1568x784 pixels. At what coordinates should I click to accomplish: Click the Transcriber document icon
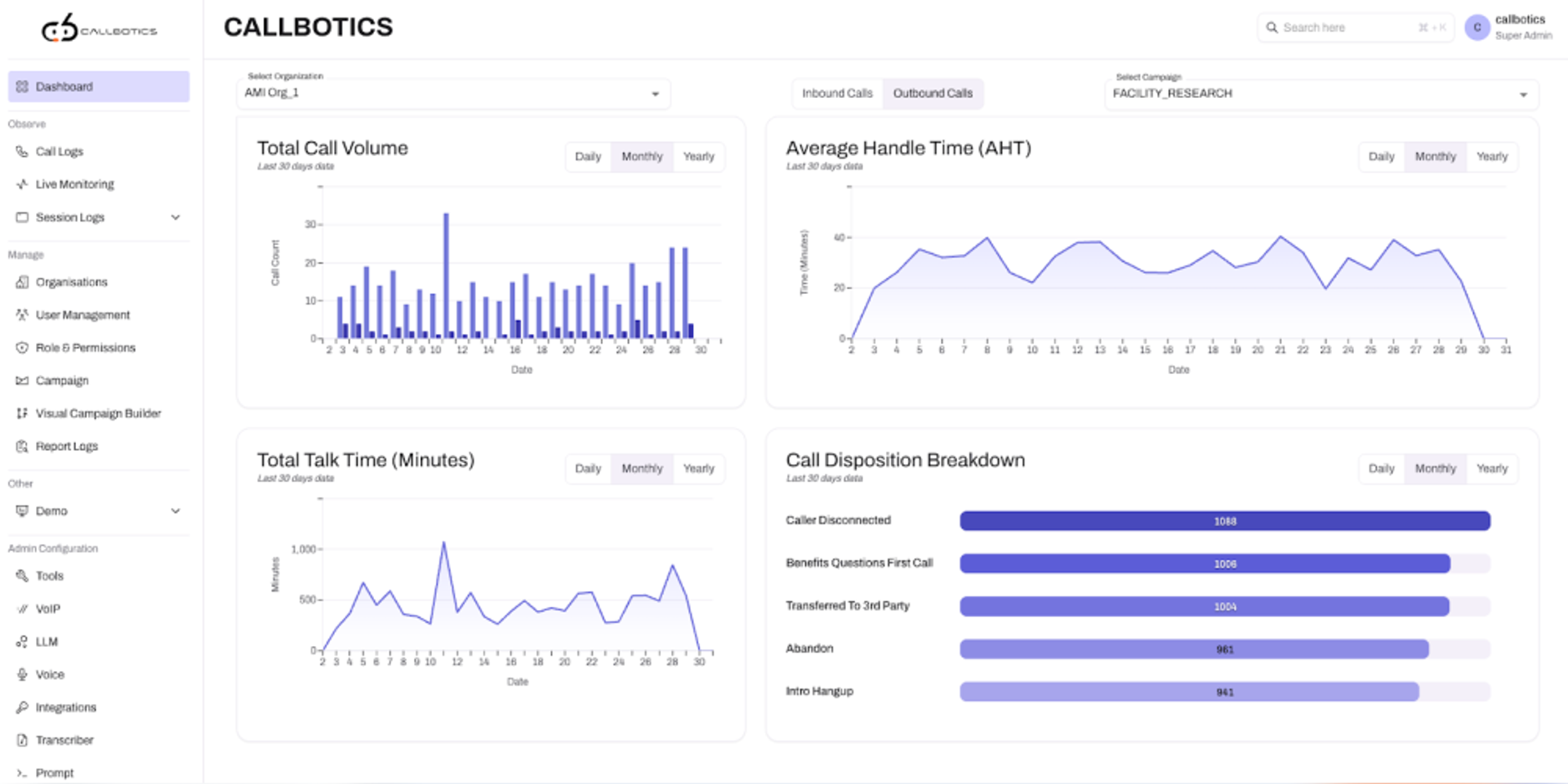[22, 740]
